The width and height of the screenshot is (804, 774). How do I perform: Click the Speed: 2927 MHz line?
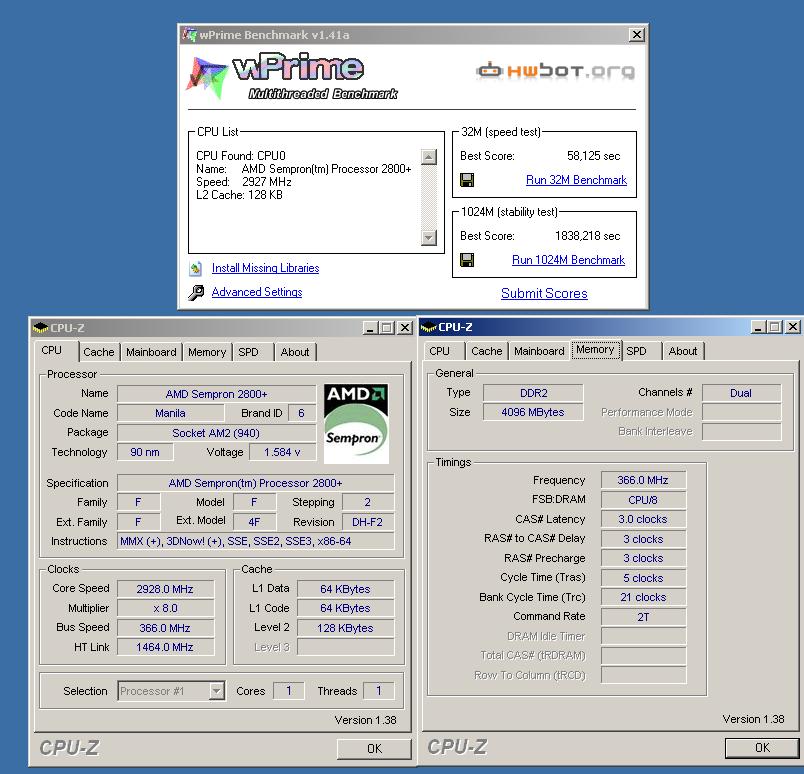click(244, 182)
